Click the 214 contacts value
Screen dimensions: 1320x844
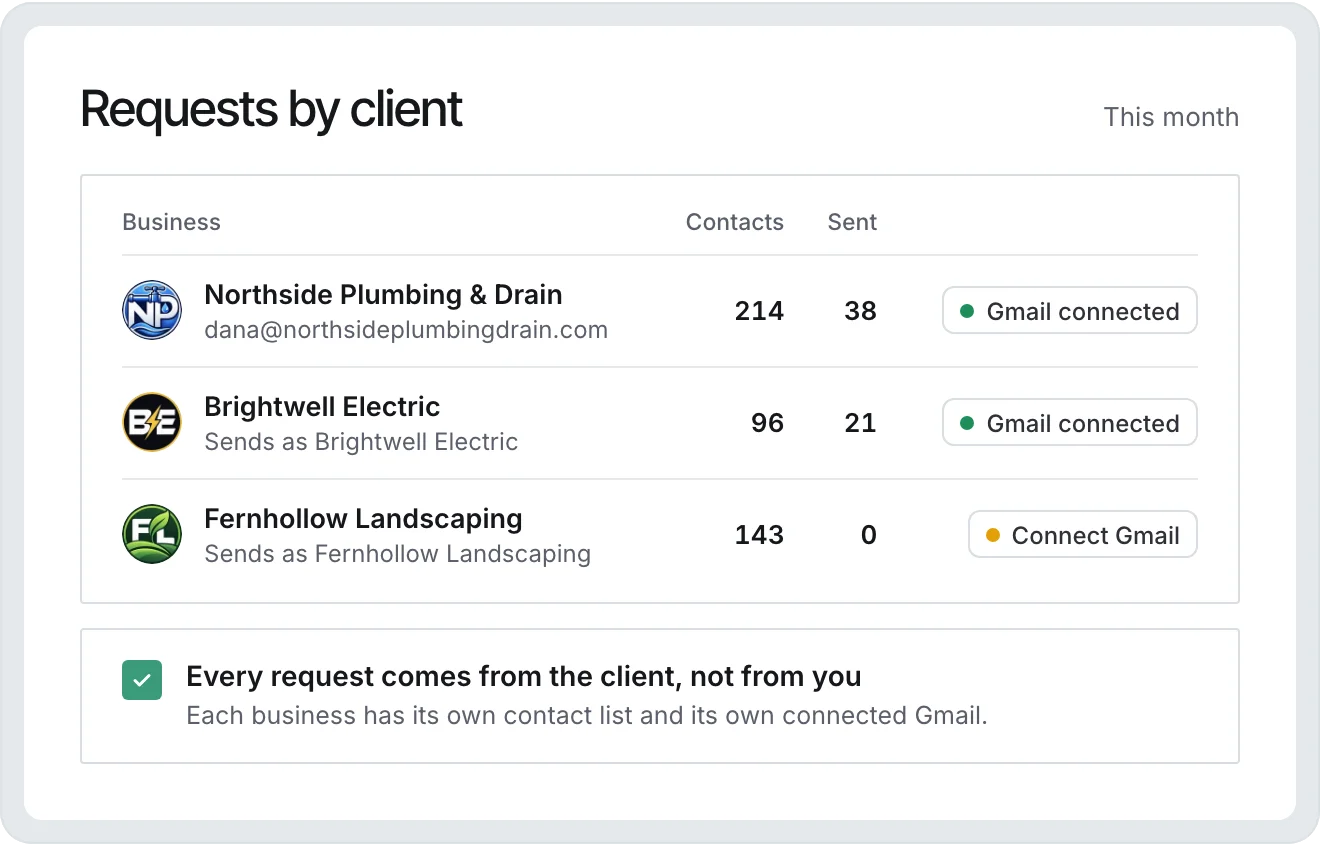pos(759,311)
